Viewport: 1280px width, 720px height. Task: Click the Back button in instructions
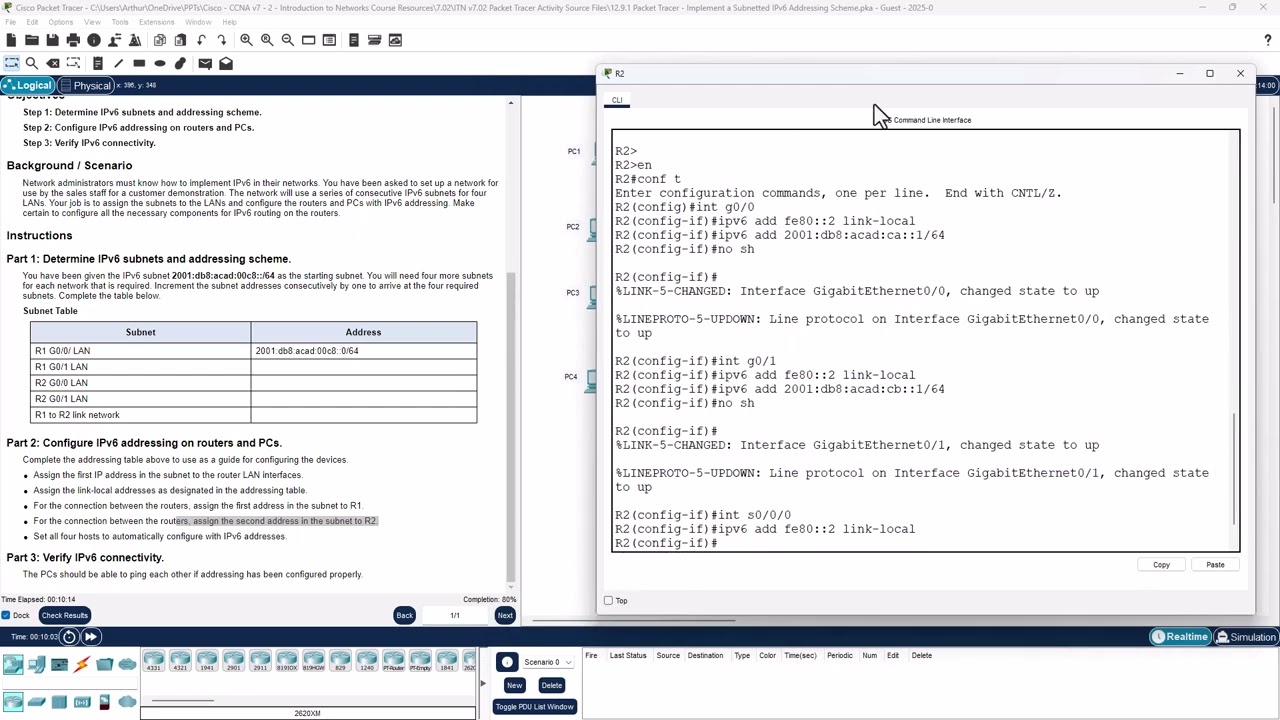coord(405,615)
